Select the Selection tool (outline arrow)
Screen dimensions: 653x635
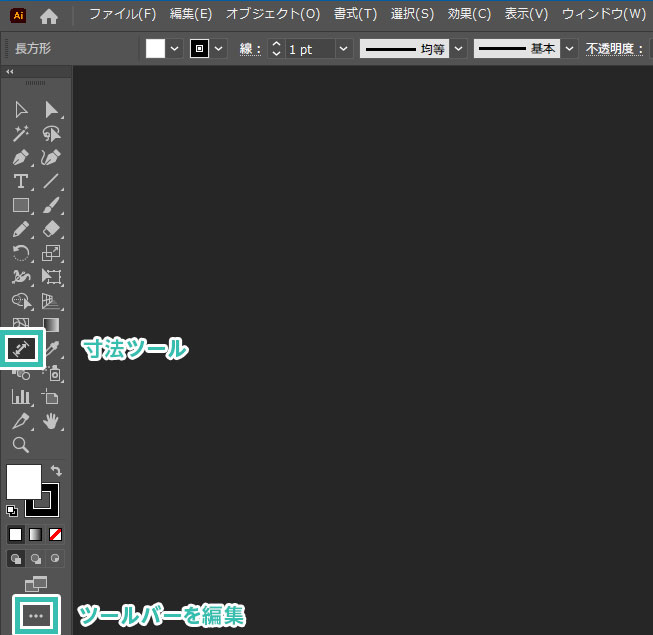point(21,110)
